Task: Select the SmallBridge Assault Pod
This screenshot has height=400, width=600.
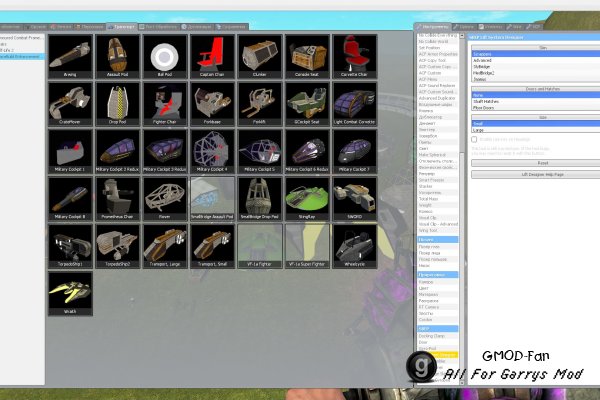Action: click(213, 199)
